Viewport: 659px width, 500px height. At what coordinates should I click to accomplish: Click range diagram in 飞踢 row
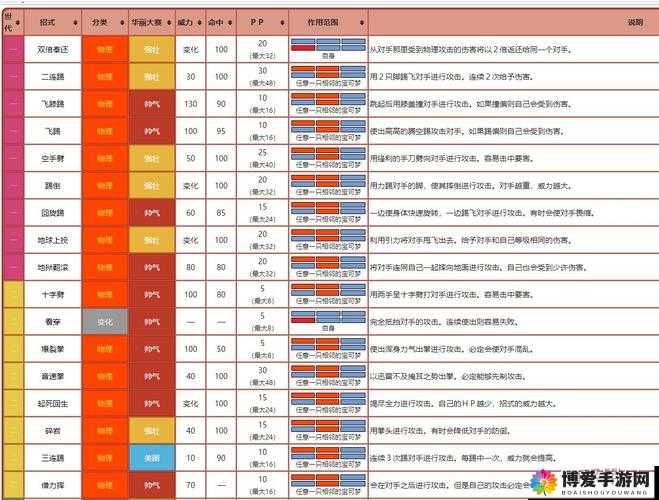(328, 127)
